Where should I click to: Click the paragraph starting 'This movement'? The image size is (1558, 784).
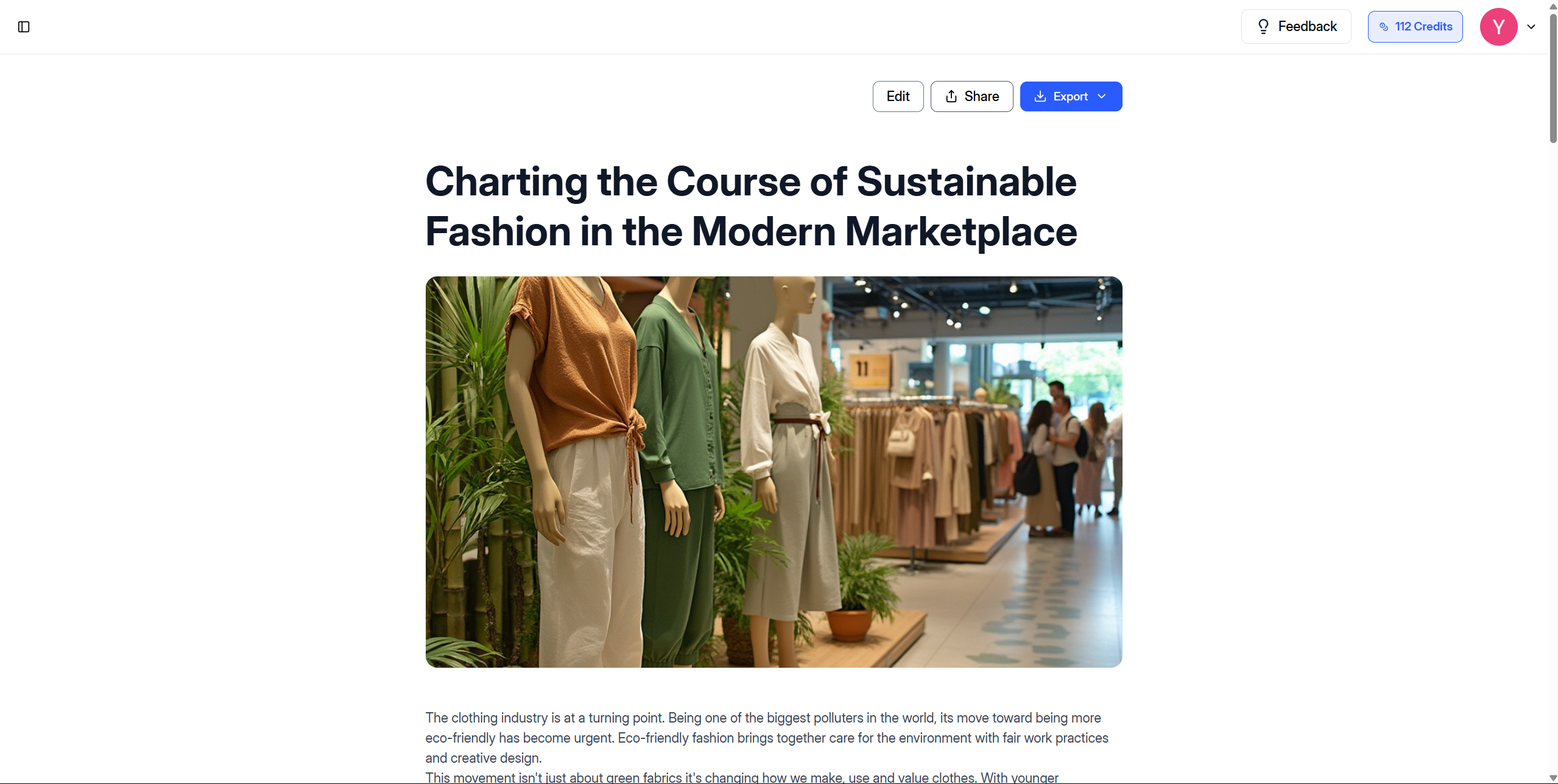point(742,777)
